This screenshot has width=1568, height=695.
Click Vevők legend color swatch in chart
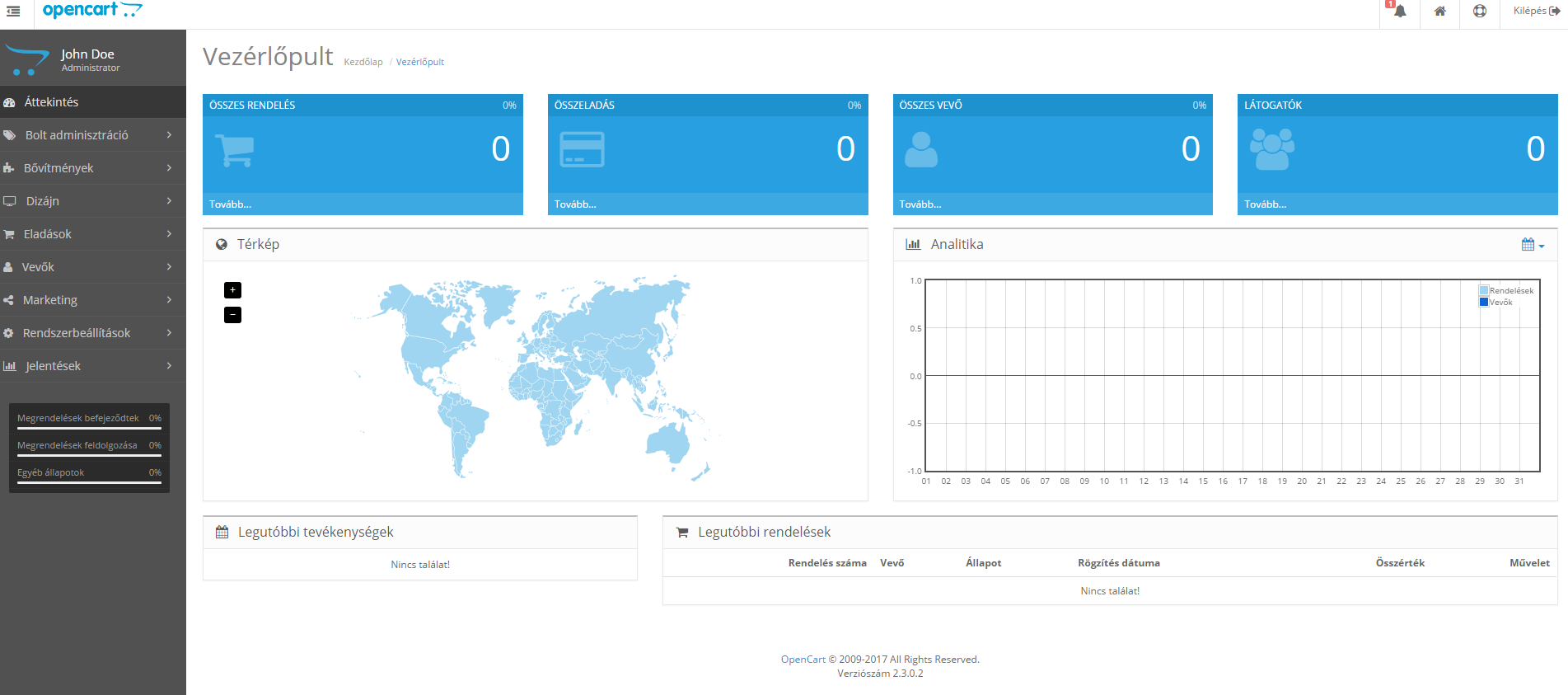(1484, 303)
